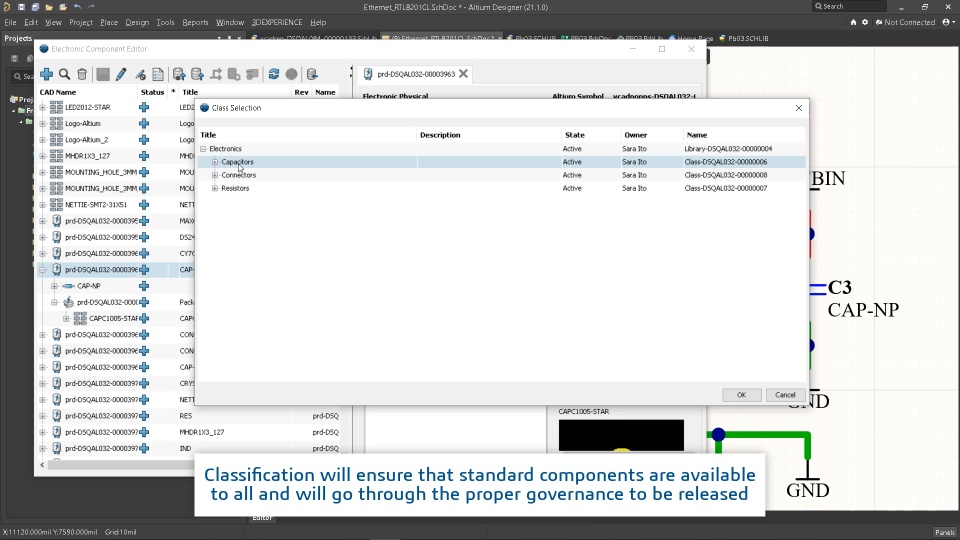Switch to the Pb03.SCHLIB document tab
The image size is (960, 540).
click(x=743, y=38)
